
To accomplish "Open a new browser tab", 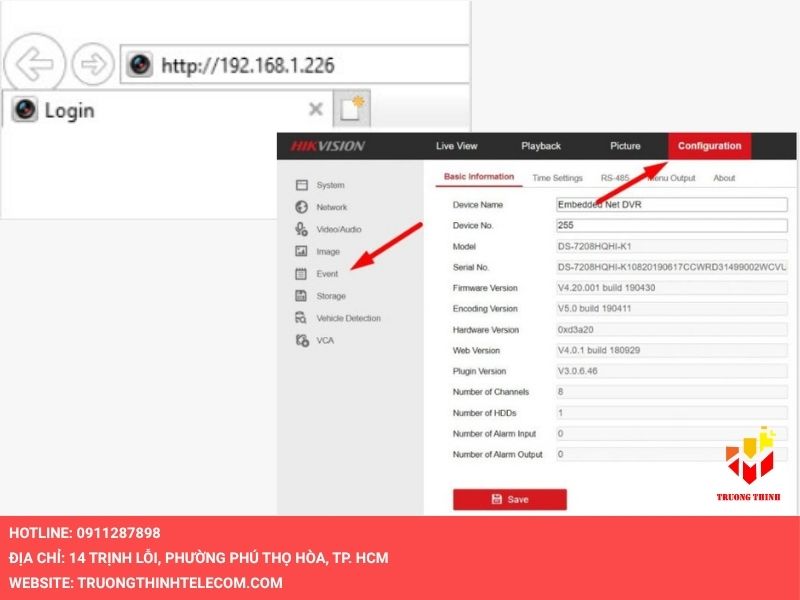I will pyautogui.click(x=352, y=108).
